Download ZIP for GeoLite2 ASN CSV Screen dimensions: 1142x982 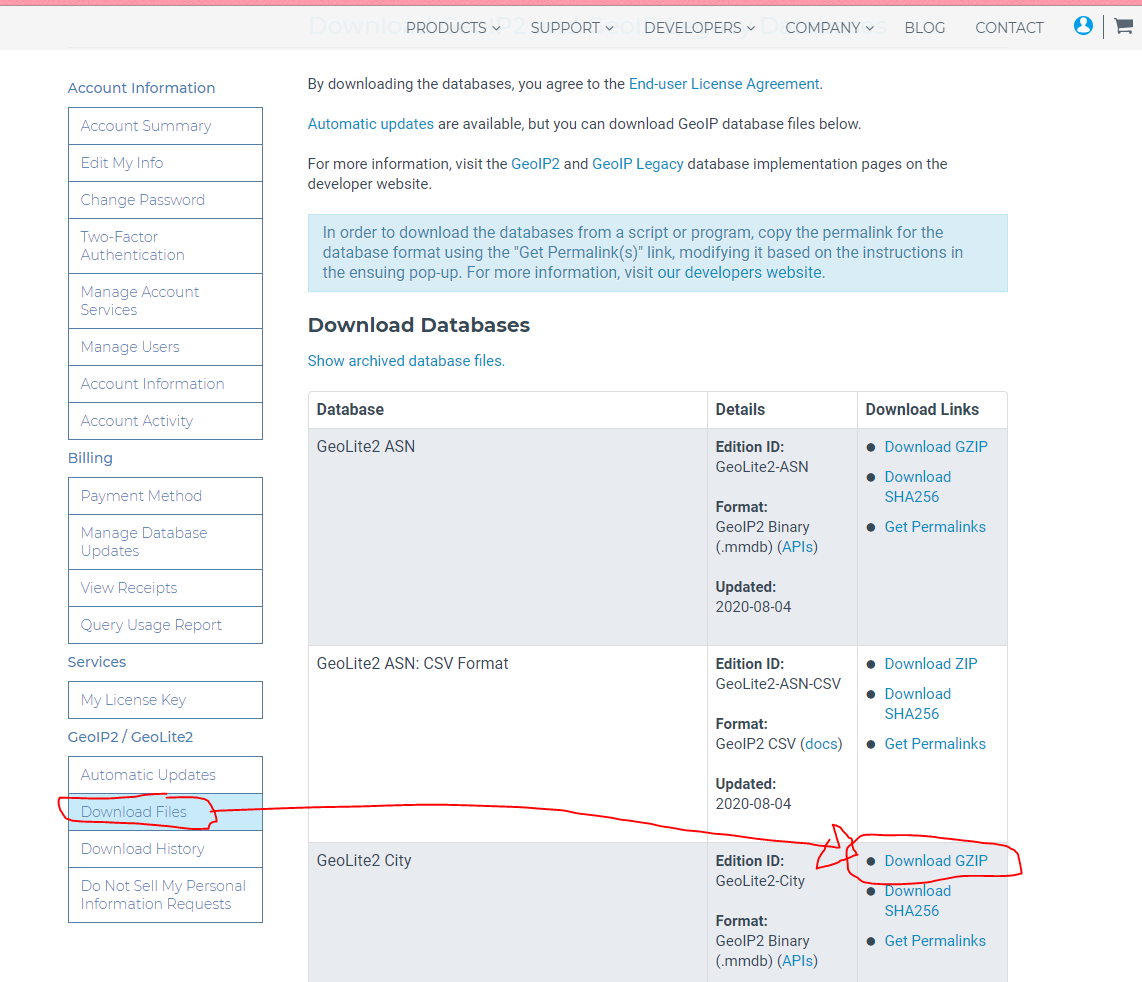click(x=931, y=664)
